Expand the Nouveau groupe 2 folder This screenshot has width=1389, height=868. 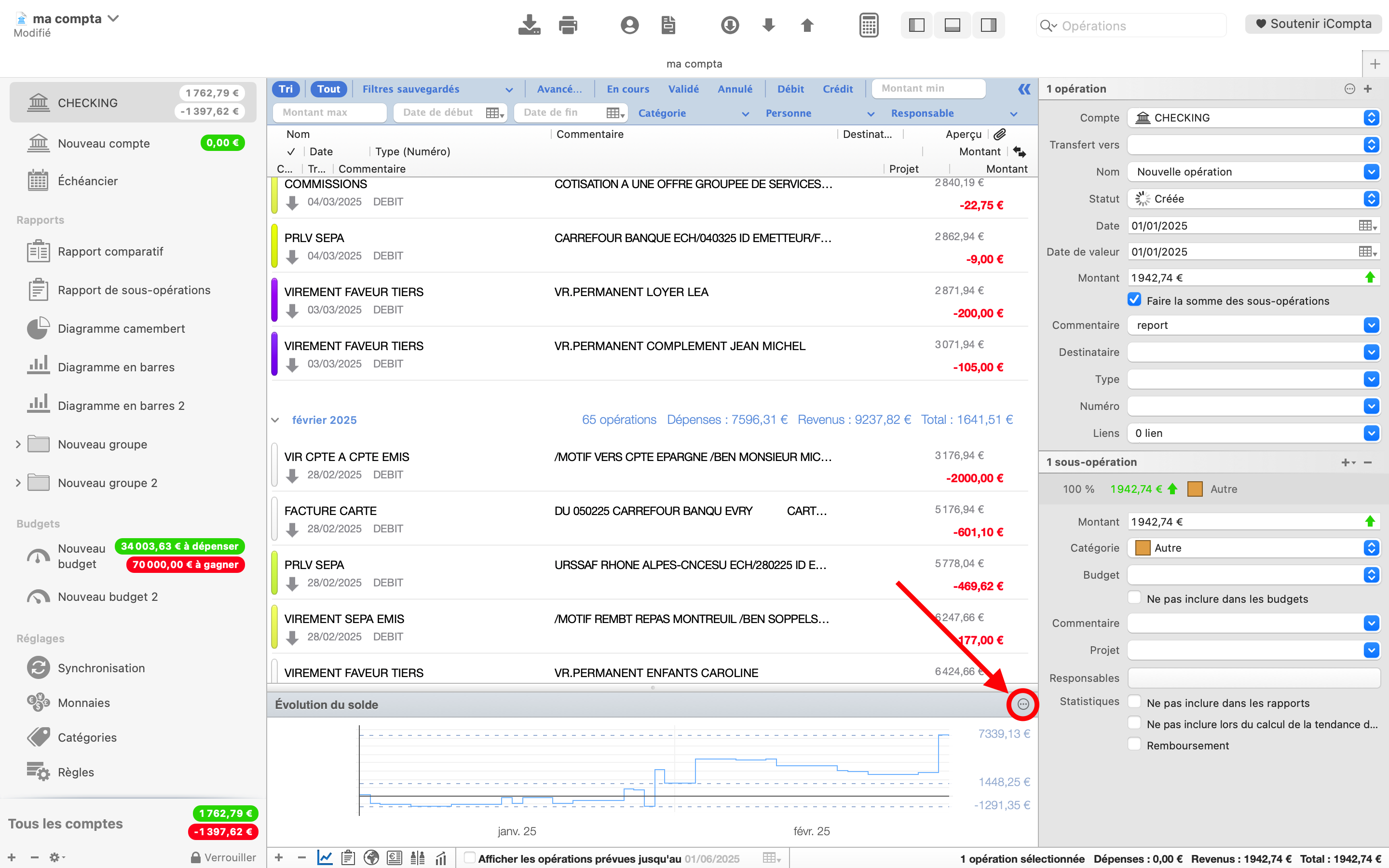point(18,483)
